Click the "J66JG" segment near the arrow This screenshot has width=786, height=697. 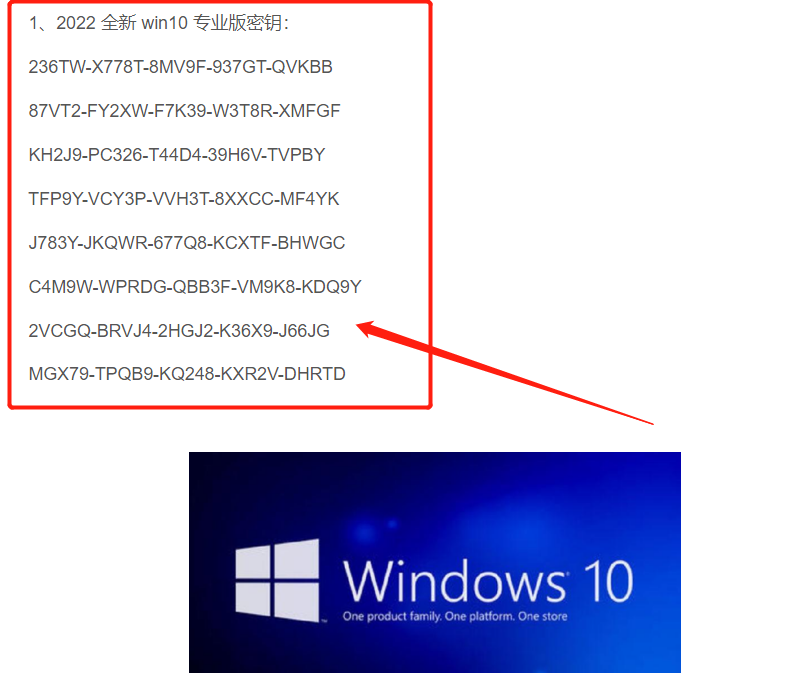tap(304, 331)
